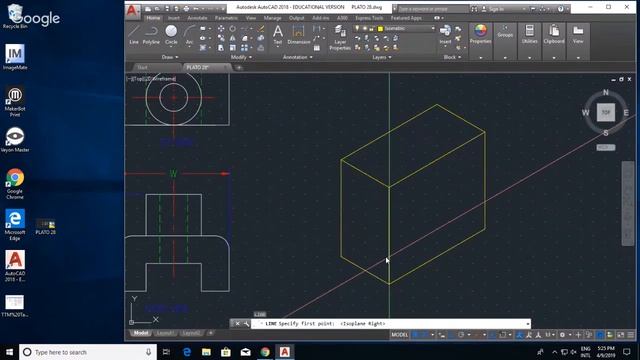Expand command line history arrow
This screenshot has height=360, width=640.
[x=527, y=324]
